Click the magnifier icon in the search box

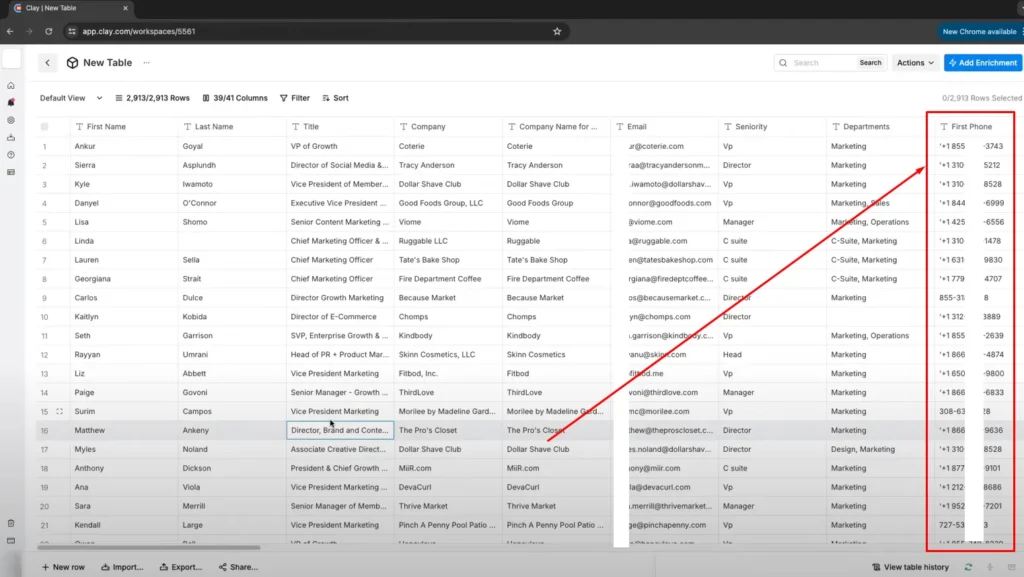pos(783,63)
